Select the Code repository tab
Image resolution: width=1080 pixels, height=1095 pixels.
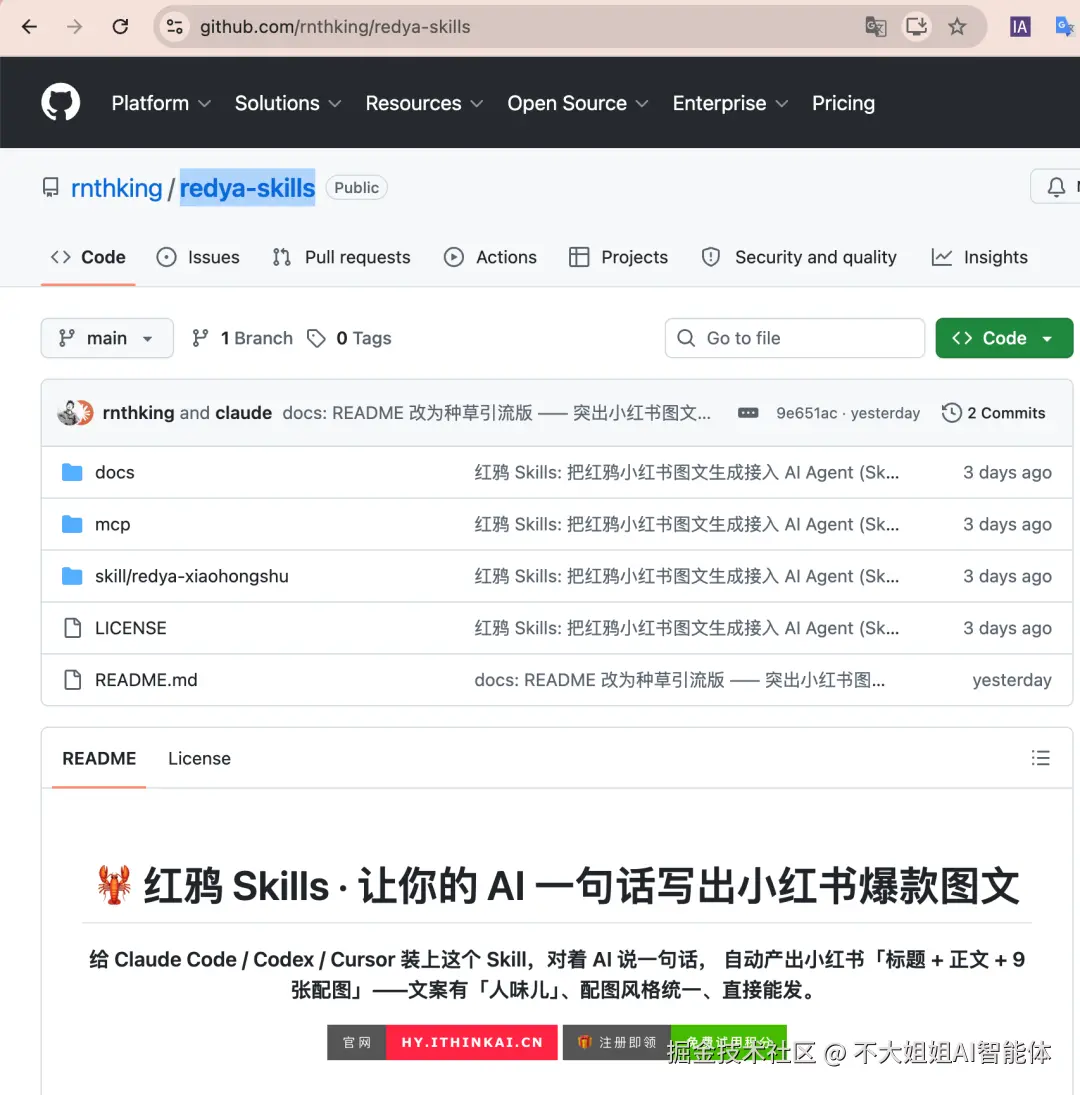tap(88, 257)
